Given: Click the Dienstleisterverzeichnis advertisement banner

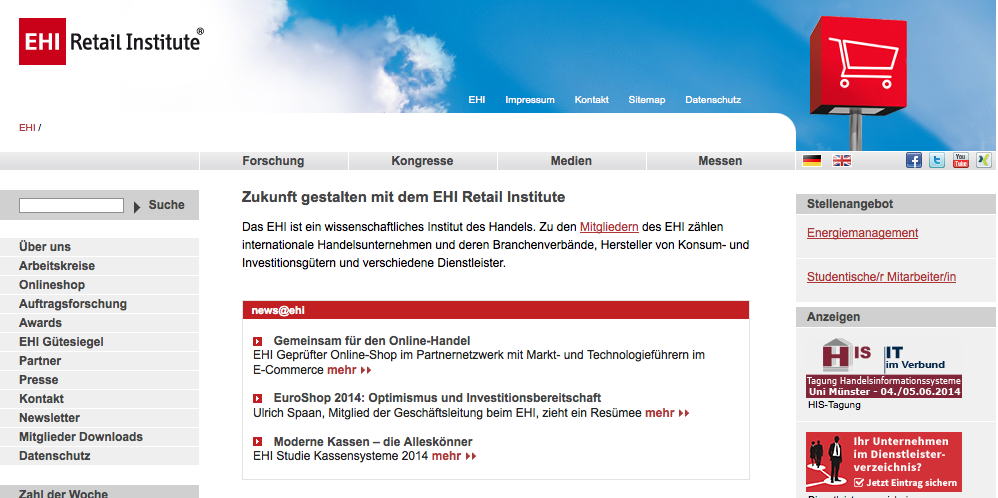Looking at the screenshot, I should (884, 462).
